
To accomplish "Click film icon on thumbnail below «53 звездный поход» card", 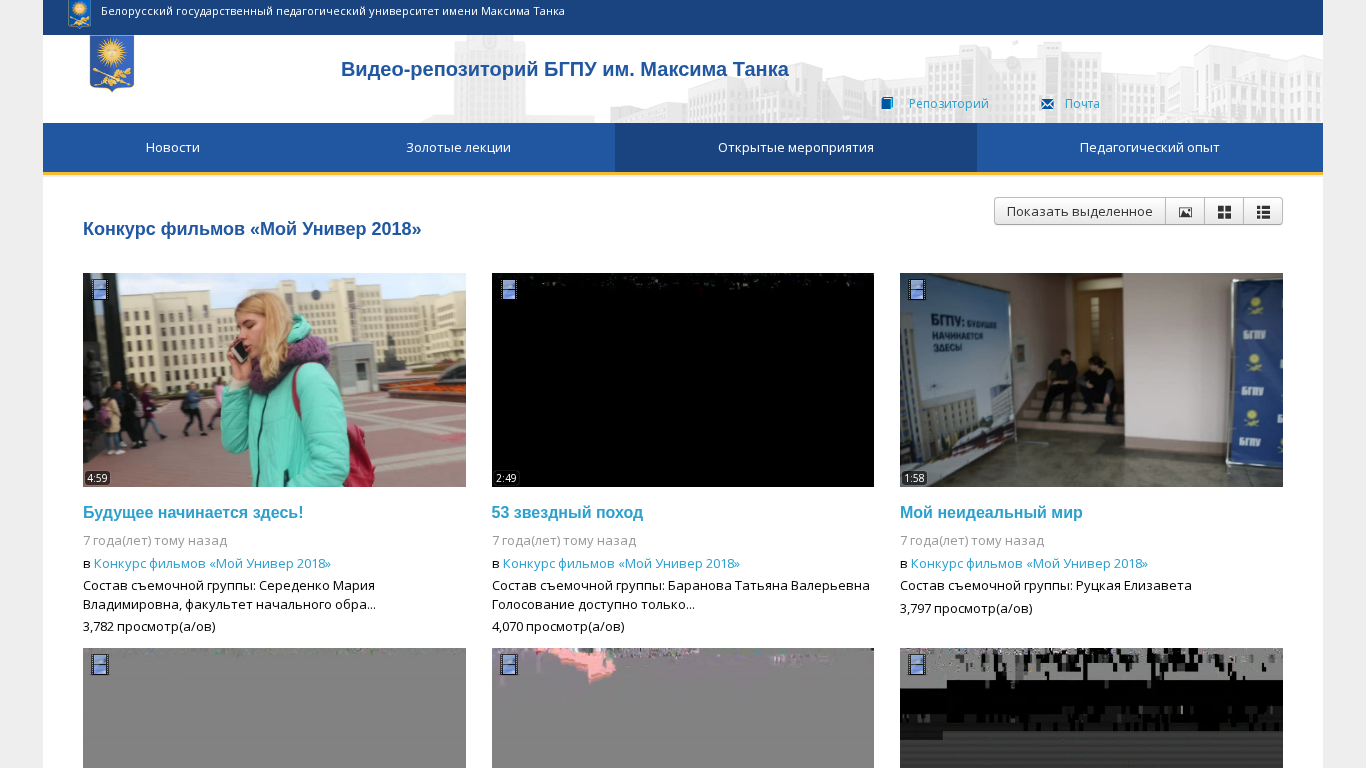I will click(x=509, y=665).
